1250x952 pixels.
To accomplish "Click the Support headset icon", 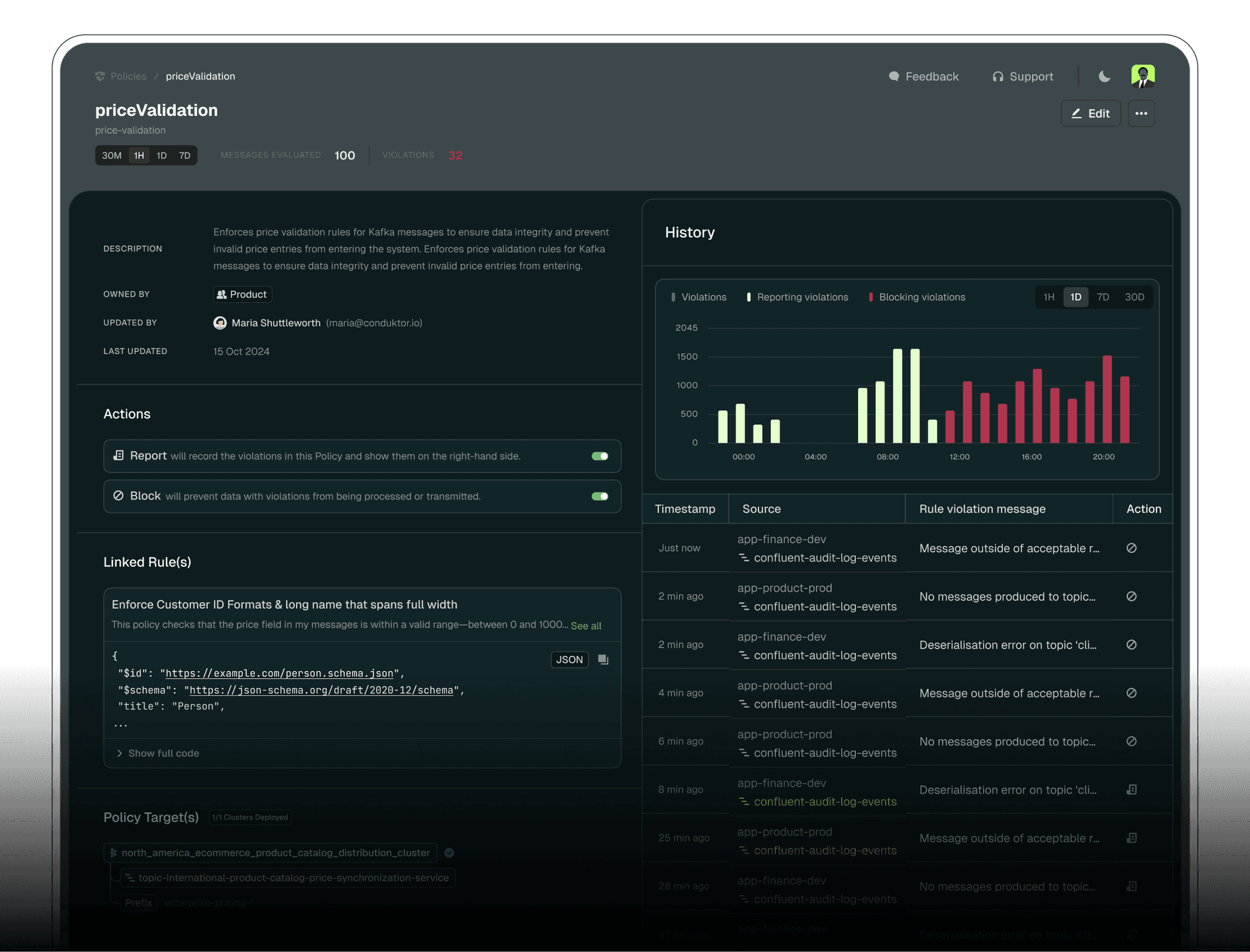I will (998, 76).
